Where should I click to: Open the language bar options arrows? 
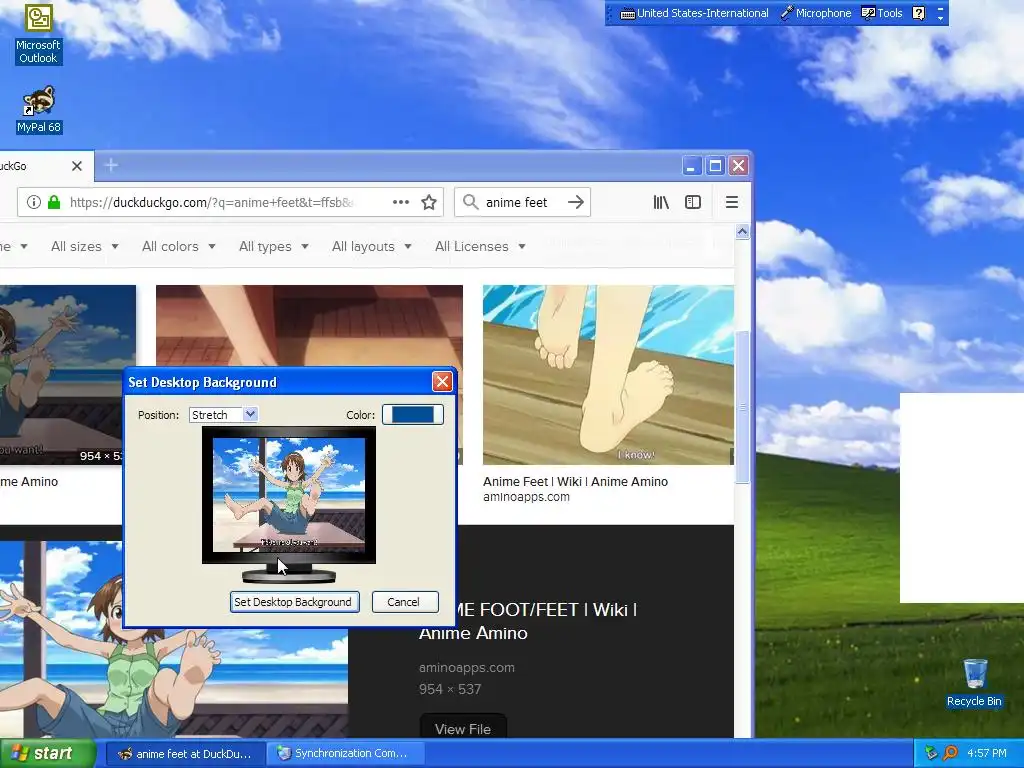point(940,13)
